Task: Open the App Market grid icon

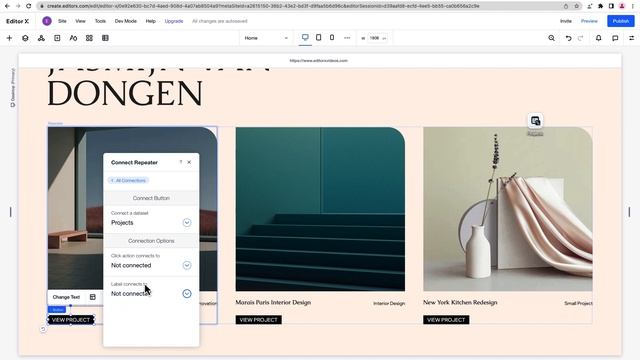Action: 89,38
